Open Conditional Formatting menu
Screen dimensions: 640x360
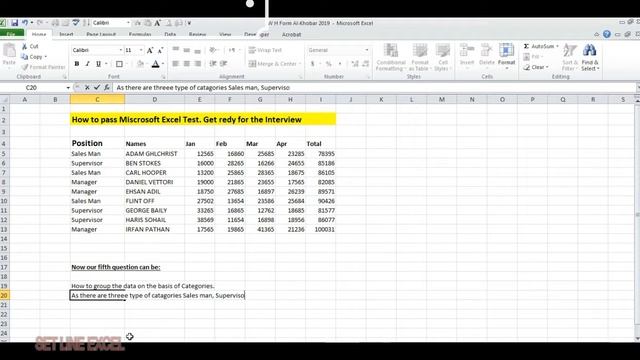point(391,57)
